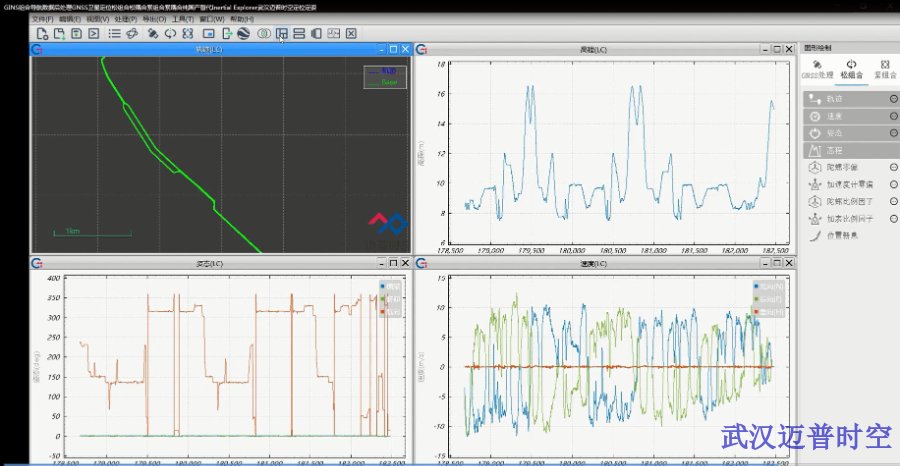Click the minus circle beside 轨迹
This screenshot has width=900, height=466.
(892, 99)
